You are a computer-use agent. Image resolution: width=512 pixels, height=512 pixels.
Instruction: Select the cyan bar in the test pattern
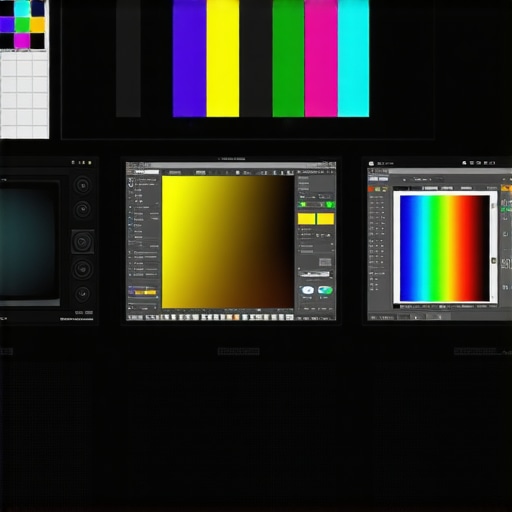(353, 58)
